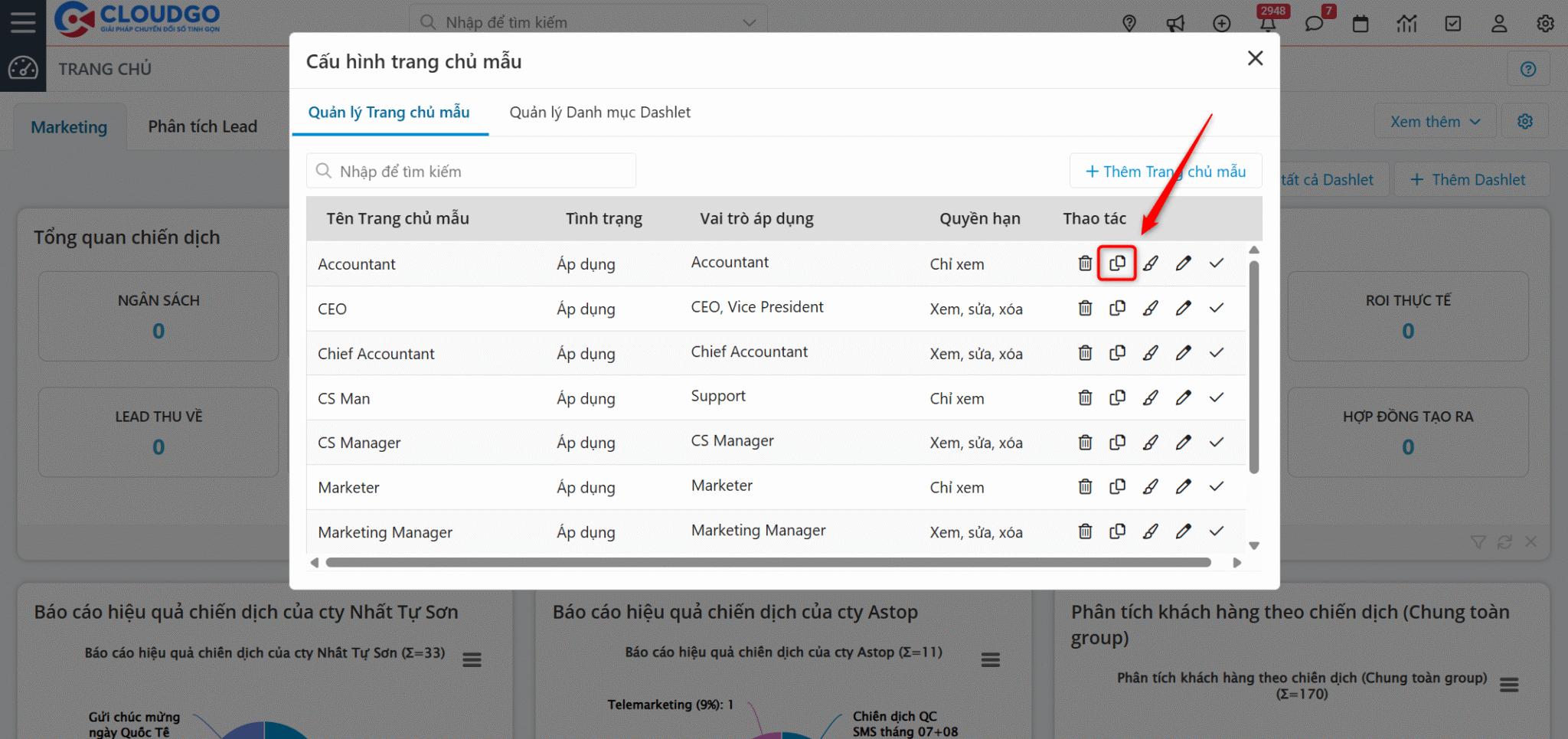
Task: Click the brush icon in CEO row
Action: pyautogui.click(x=1150, y=308)
